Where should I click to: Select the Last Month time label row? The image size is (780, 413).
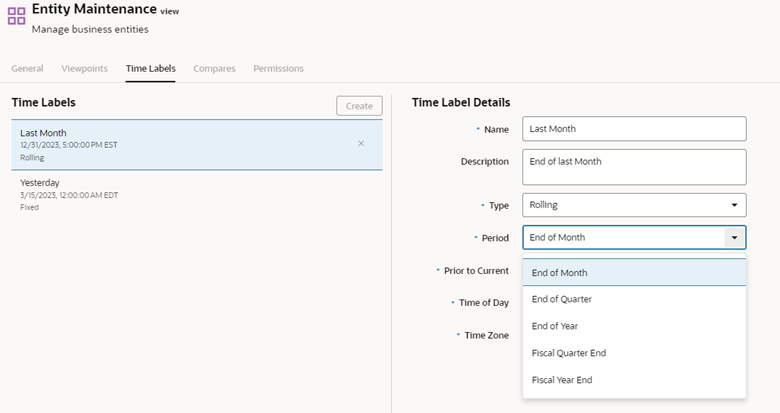coord(197,145)
